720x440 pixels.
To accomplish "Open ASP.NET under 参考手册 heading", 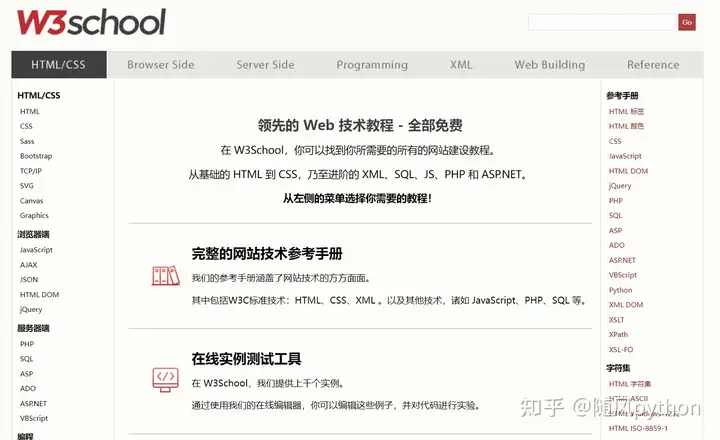I will [622, 260].
